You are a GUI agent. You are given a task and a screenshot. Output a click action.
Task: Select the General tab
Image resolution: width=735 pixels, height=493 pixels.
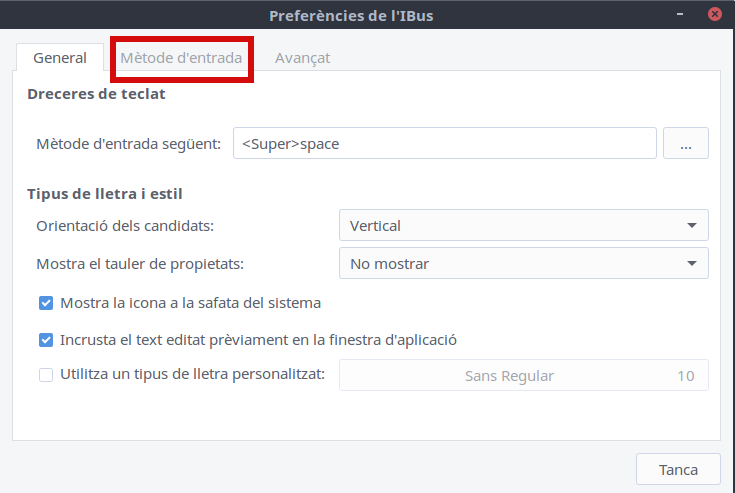[x=60, y=58]
